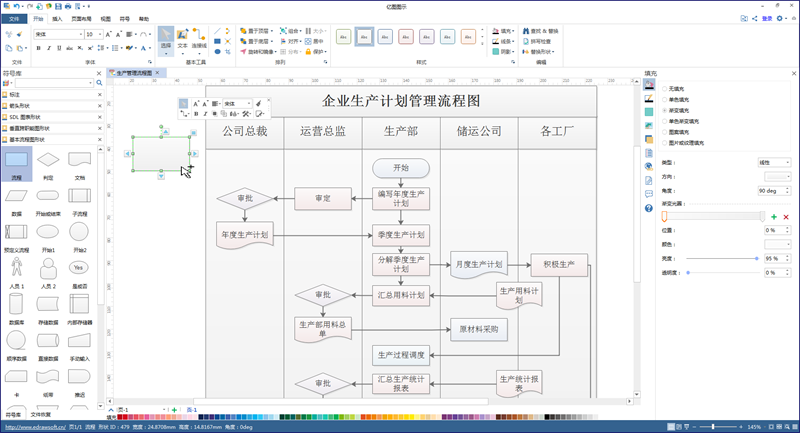Choose the rectangle drawing tool in ribbon
The image size is (800, 433).
click(217, 41)
